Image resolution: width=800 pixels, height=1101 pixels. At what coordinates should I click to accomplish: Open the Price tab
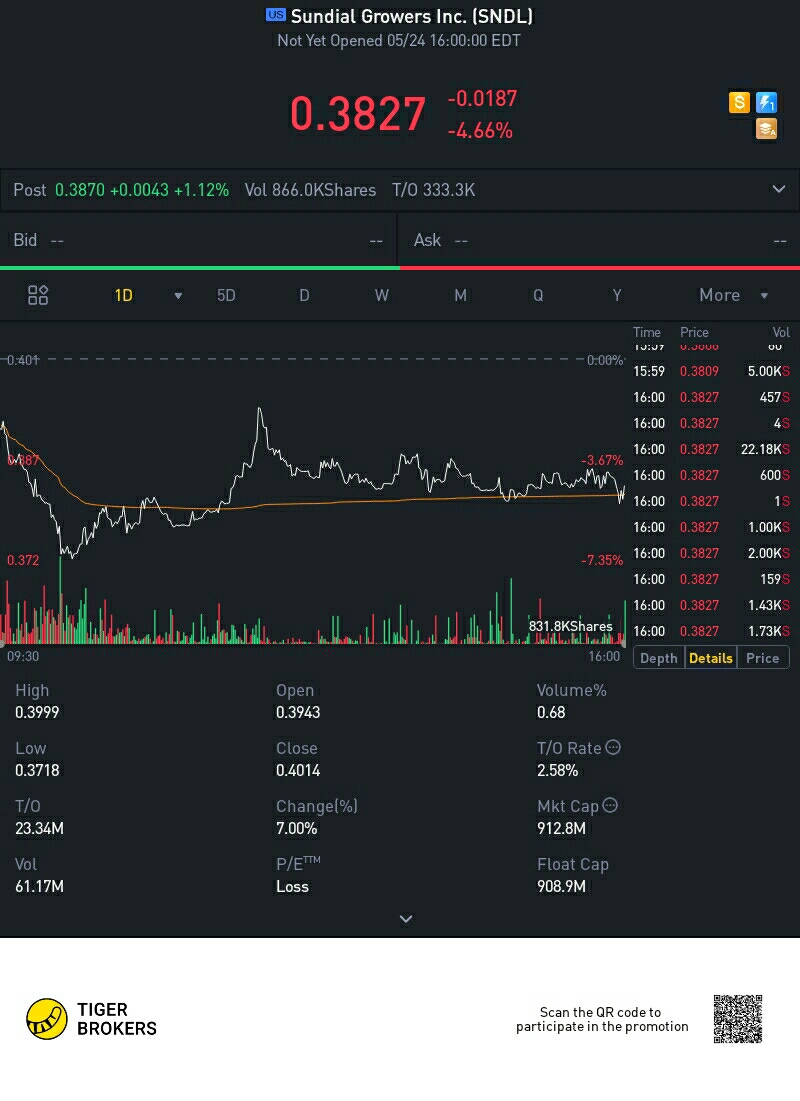coord(763,658)
